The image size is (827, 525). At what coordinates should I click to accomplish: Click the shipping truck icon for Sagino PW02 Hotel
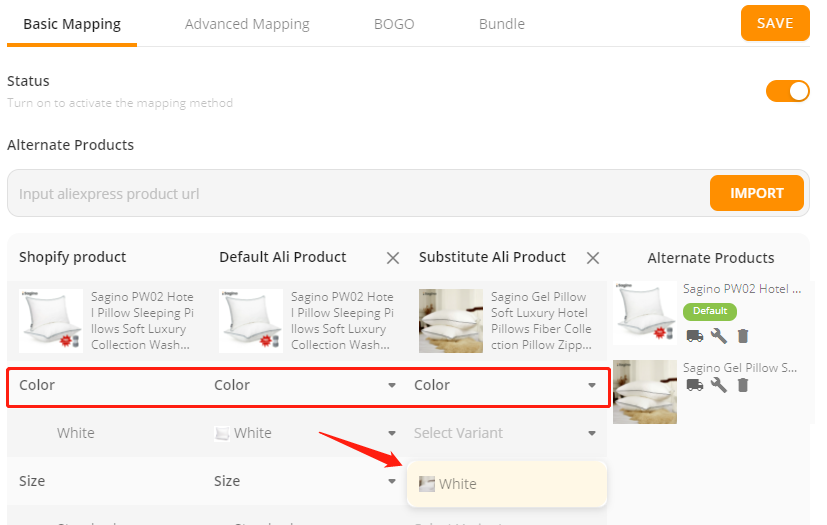pos(695,336)
